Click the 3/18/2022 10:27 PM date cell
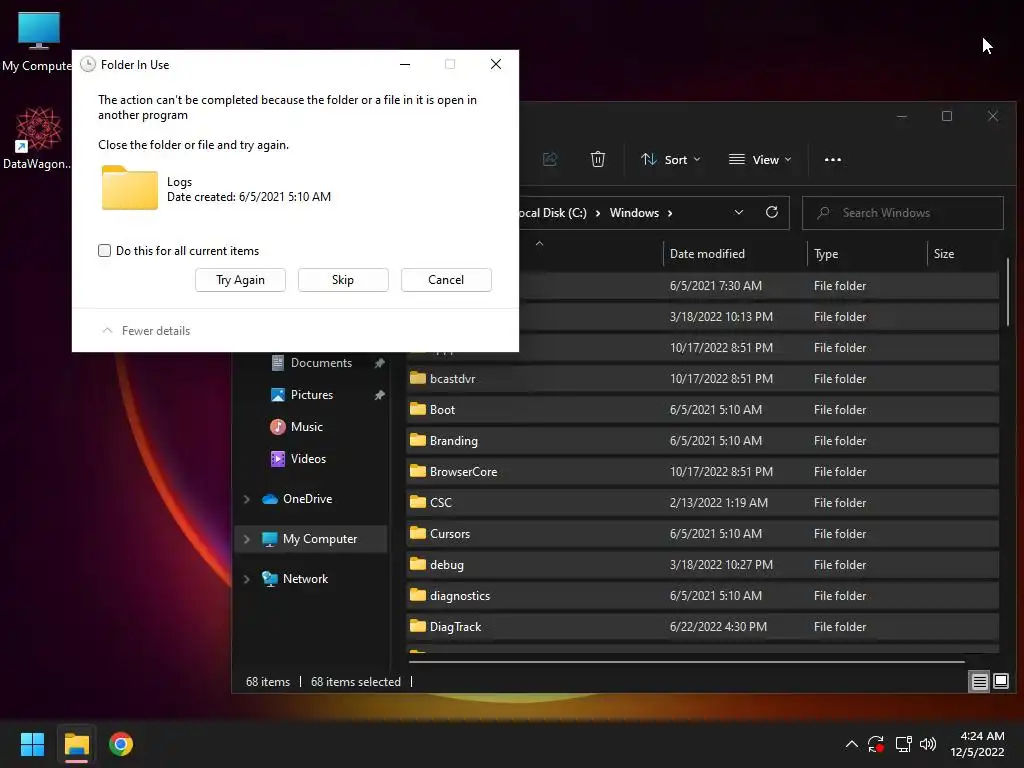Image resolution: width=1024 pixels, height=768 pixels. 721,565
